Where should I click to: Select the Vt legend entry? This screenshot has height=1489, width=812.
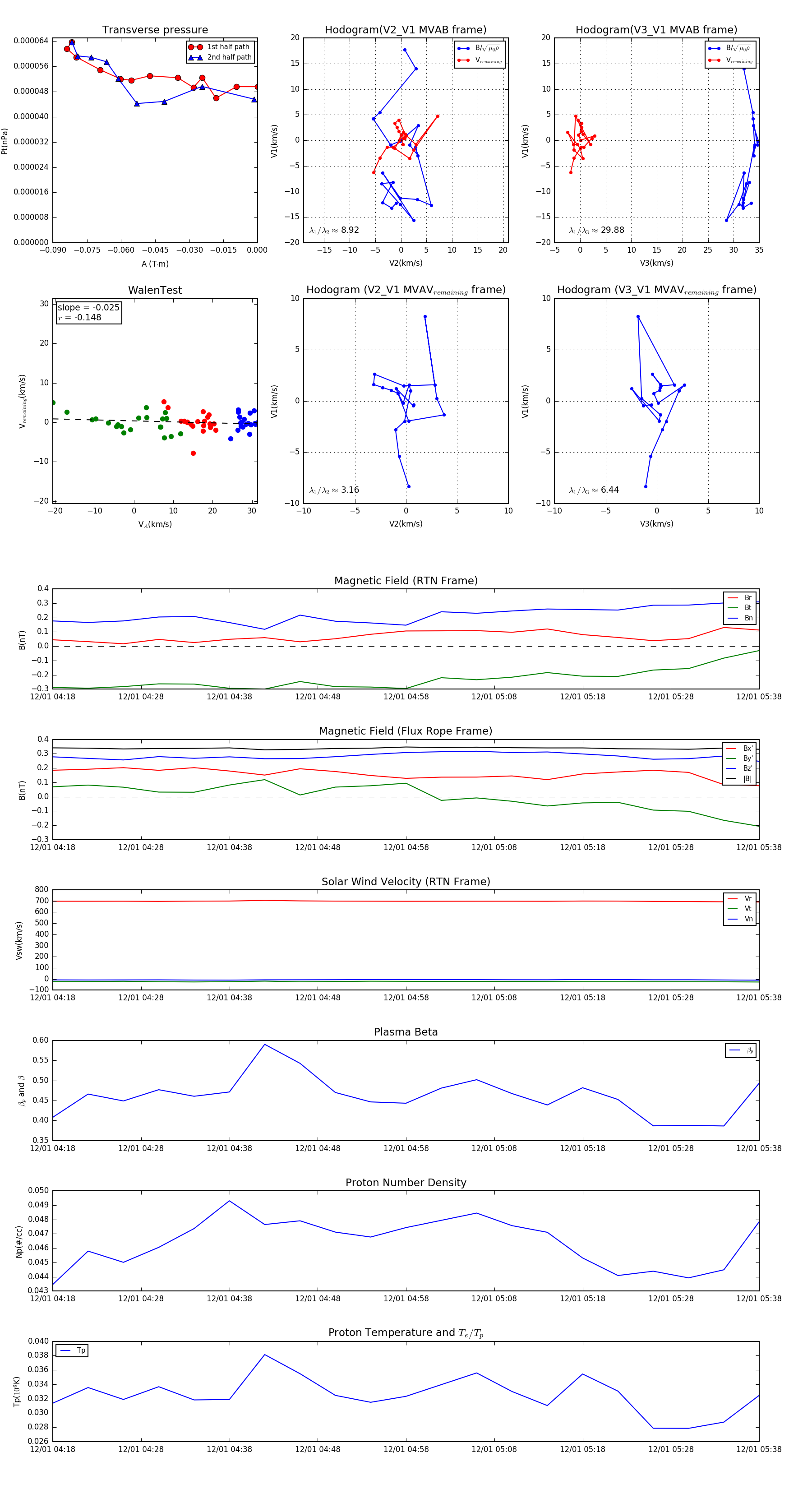[x=740, y=909]
